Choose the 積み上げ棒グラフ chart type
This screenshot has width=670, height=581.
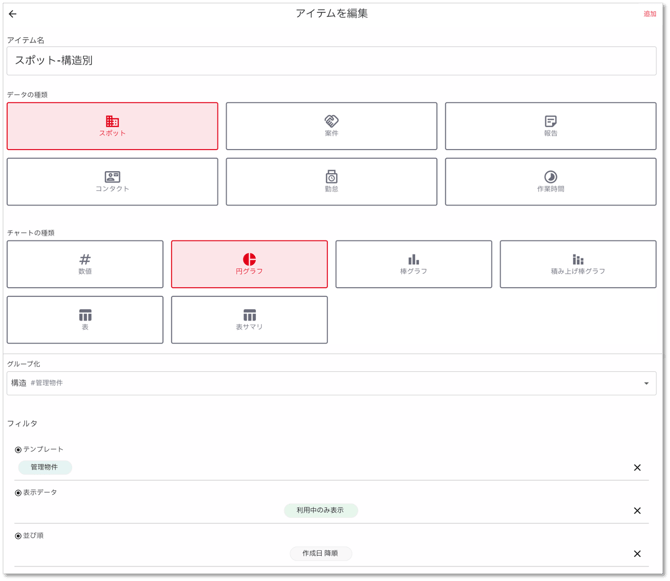coord(578,264)
